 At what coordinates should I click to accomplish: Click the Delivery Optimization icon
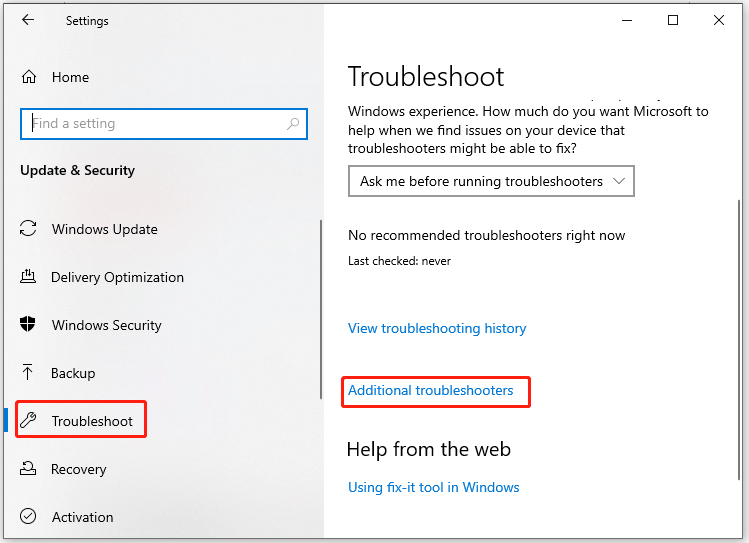(x=28, y=277)
